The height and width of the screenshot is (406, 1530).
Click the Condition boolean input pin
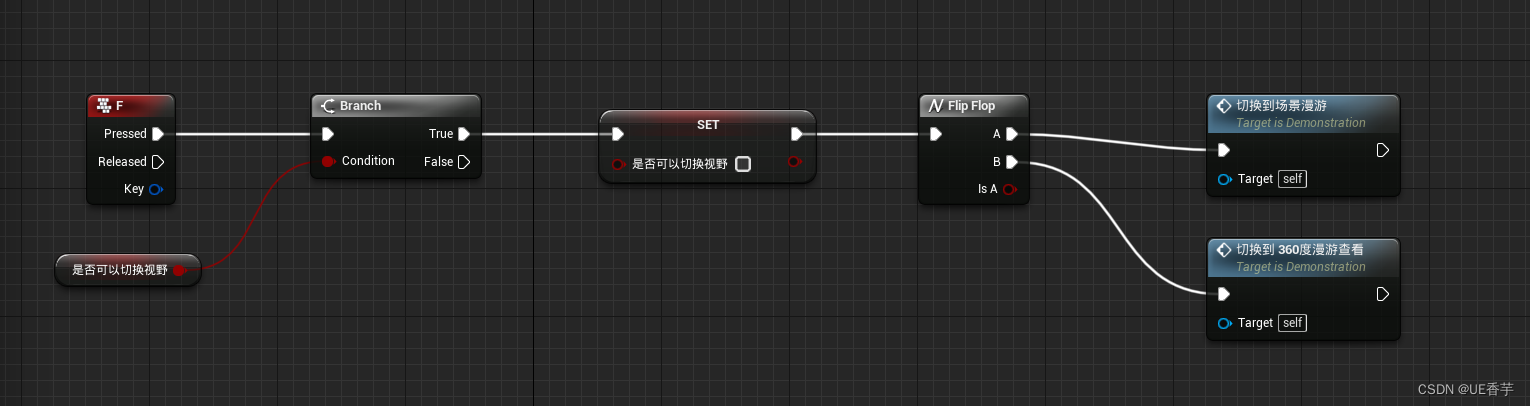[328, 161]
